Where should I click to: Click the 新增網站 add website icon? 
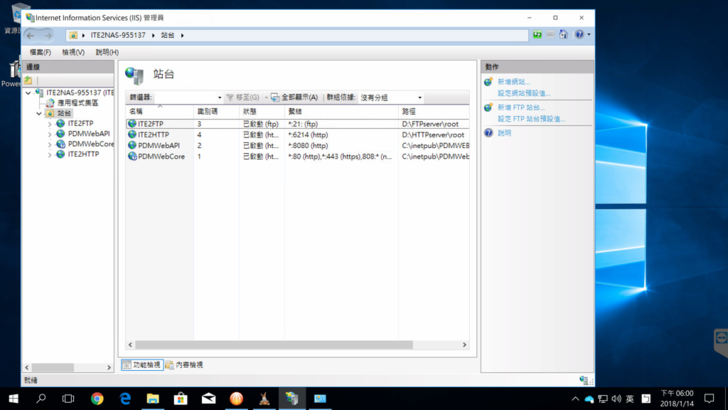[x=489, y=82]
